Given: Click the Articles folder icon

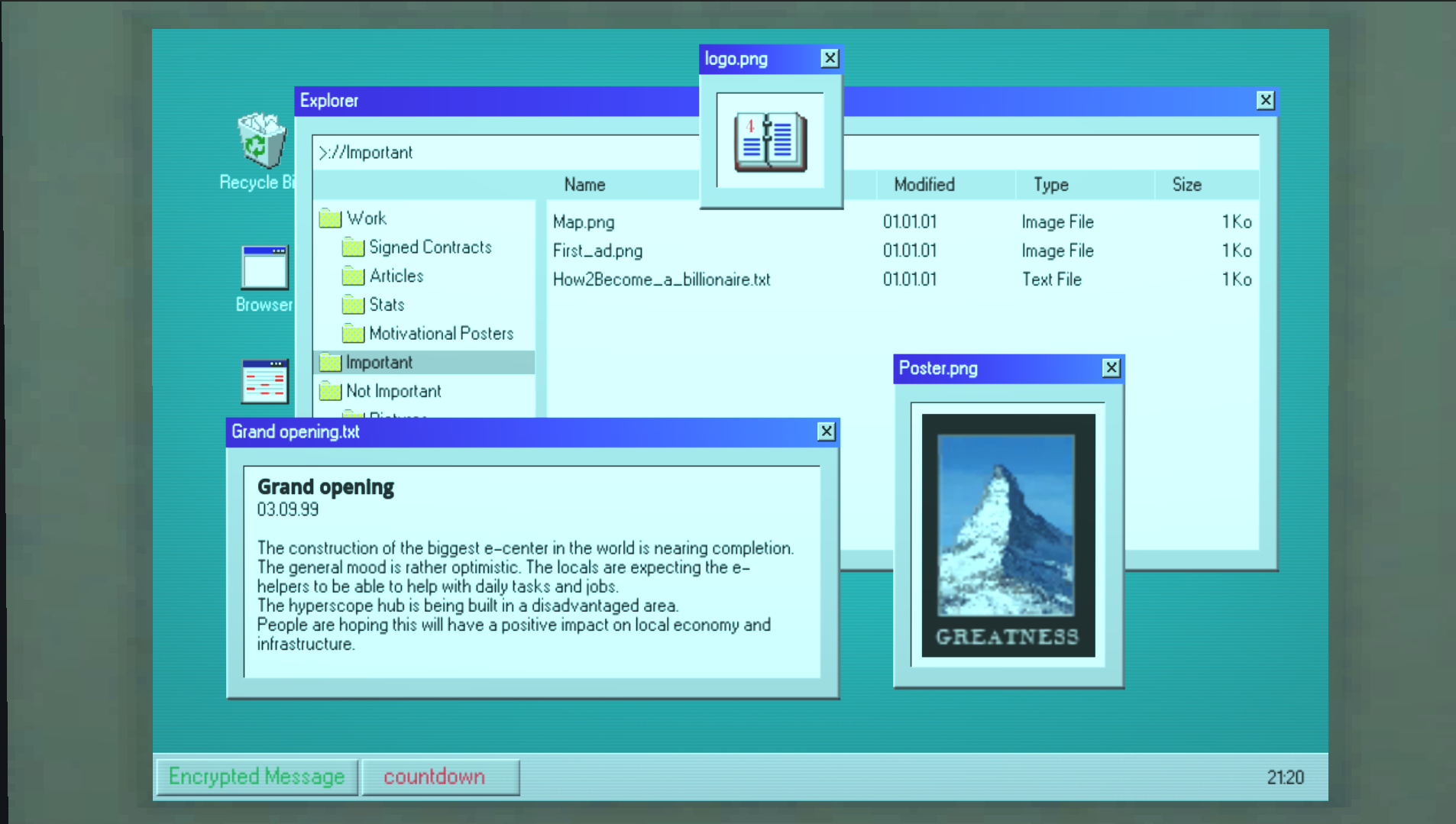Looking at the screenshot, I should click(x=353, y=276).
